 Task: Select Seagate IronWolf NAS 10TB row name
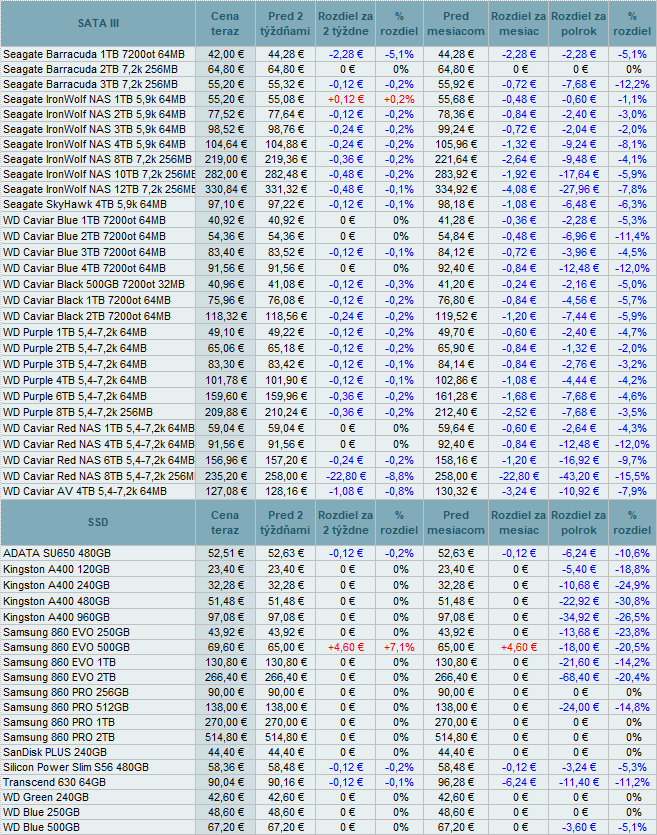point(99,174)
